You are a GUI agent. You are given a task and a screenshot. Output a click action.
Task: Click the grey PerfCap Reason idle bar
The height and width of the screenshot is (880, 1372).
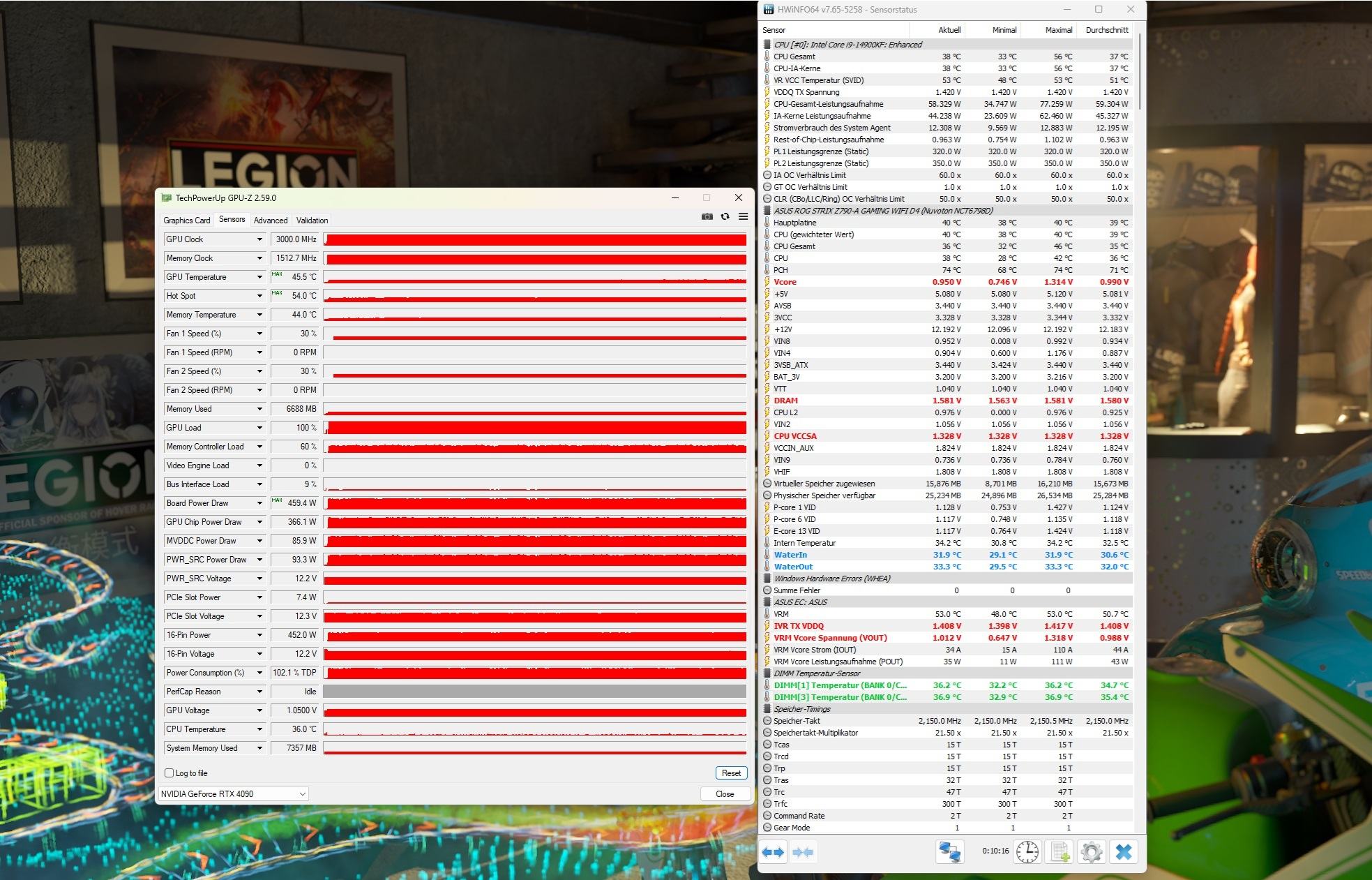(x=535, y=692)
